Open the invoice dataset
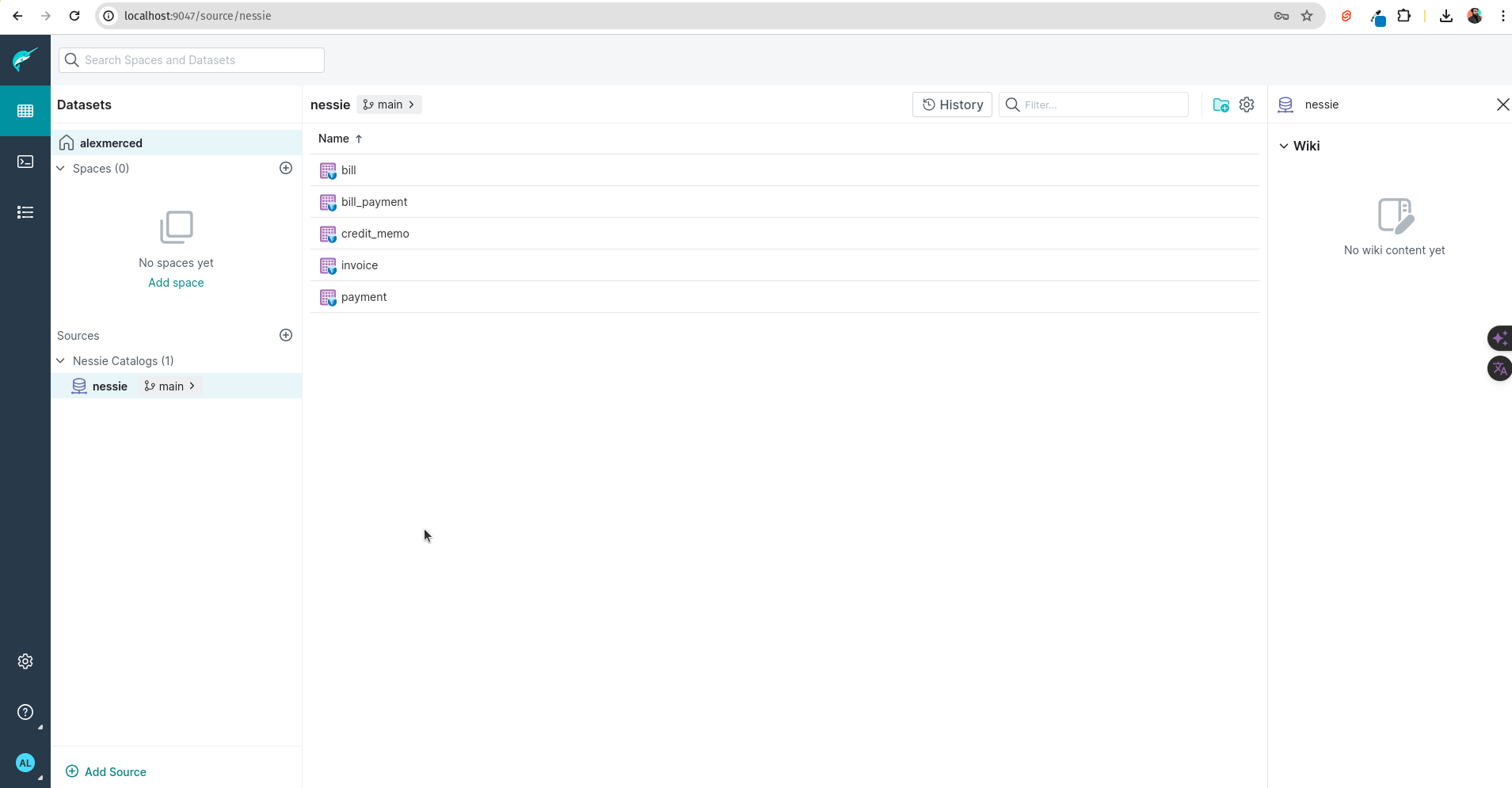Screen dimensions: 1512x788 359,265
